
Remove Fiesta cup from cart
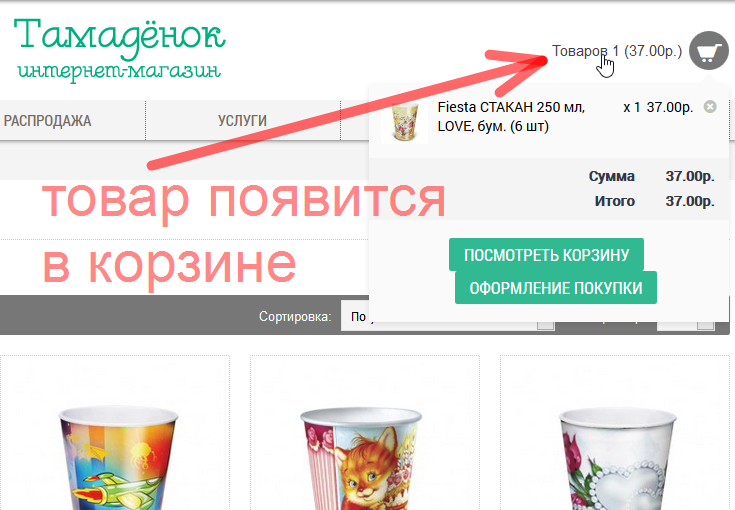coord(710,106)
